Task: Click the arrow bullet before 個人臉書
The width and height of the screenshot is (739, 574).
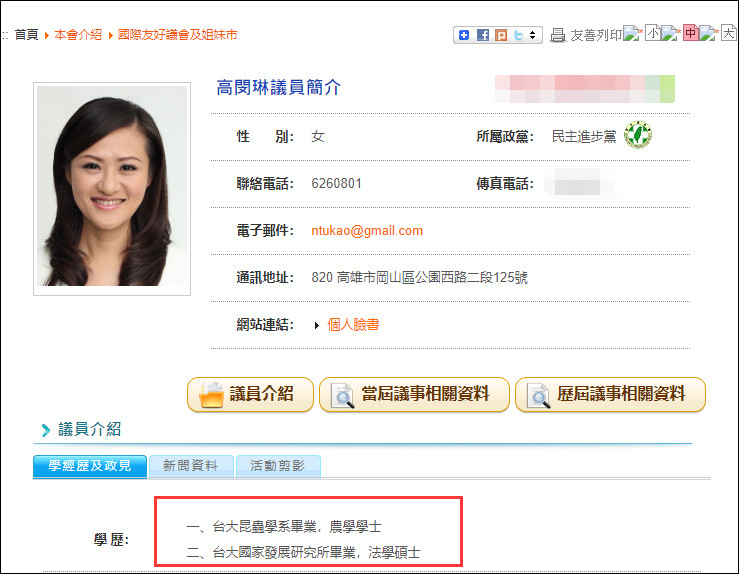Action: pos(317,325)
